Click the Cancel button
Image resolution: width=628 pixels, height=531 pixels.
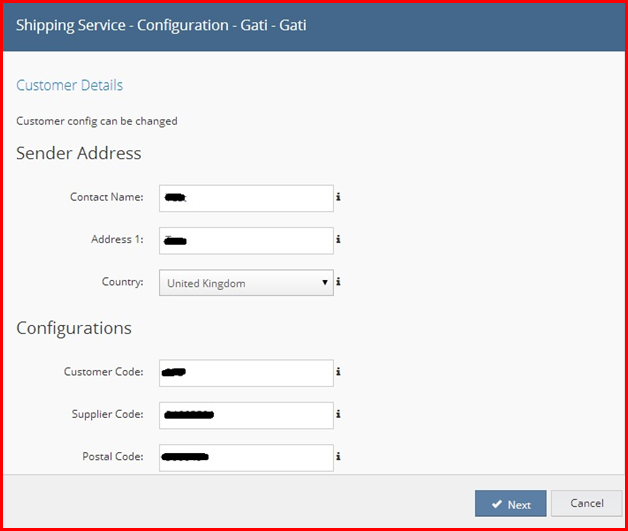(586, 503)
